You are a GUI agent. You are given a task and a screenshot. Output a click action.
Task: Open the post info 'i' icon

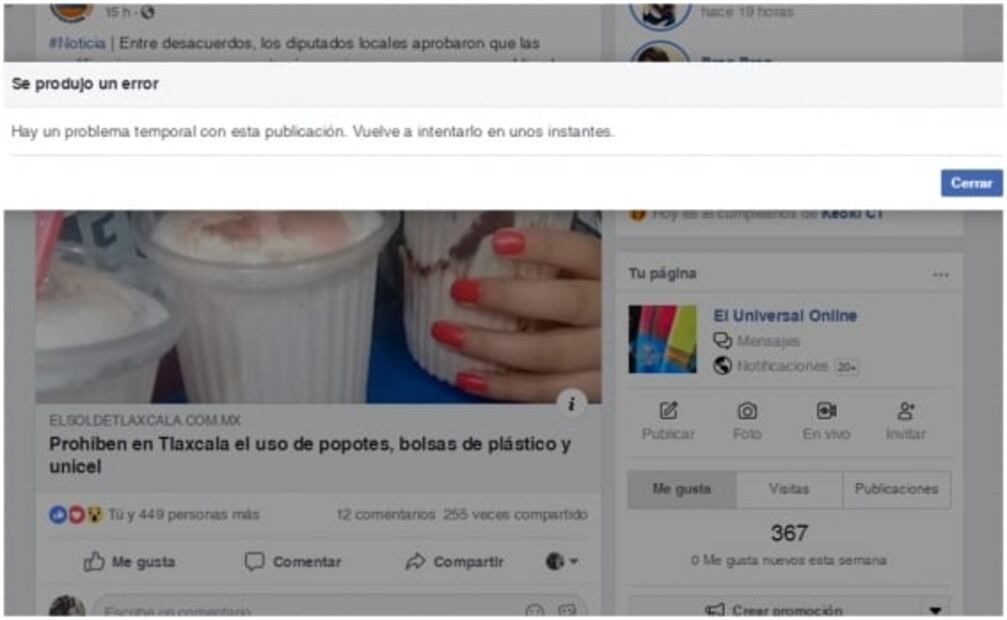click(571, 403)
